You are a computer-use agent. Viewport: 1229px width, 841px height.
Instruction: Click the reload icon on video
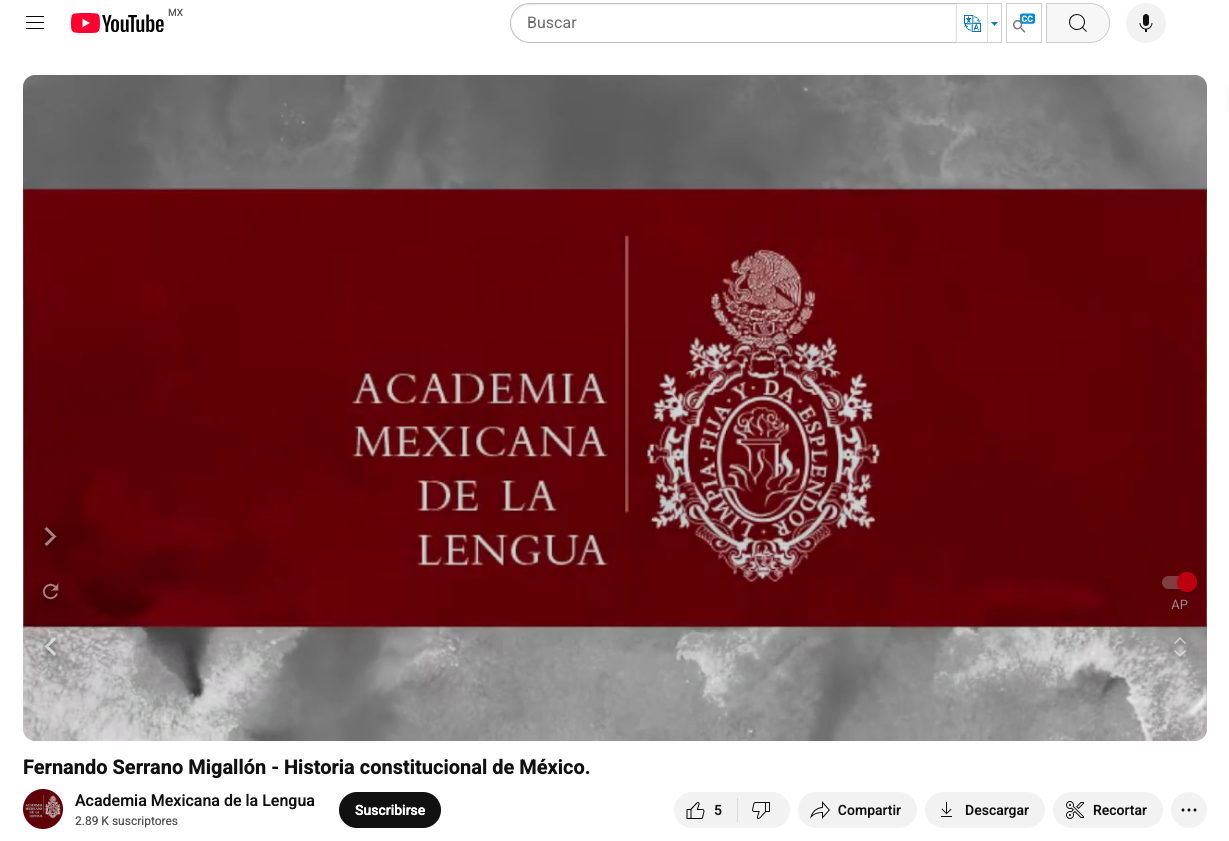point(51,591)
